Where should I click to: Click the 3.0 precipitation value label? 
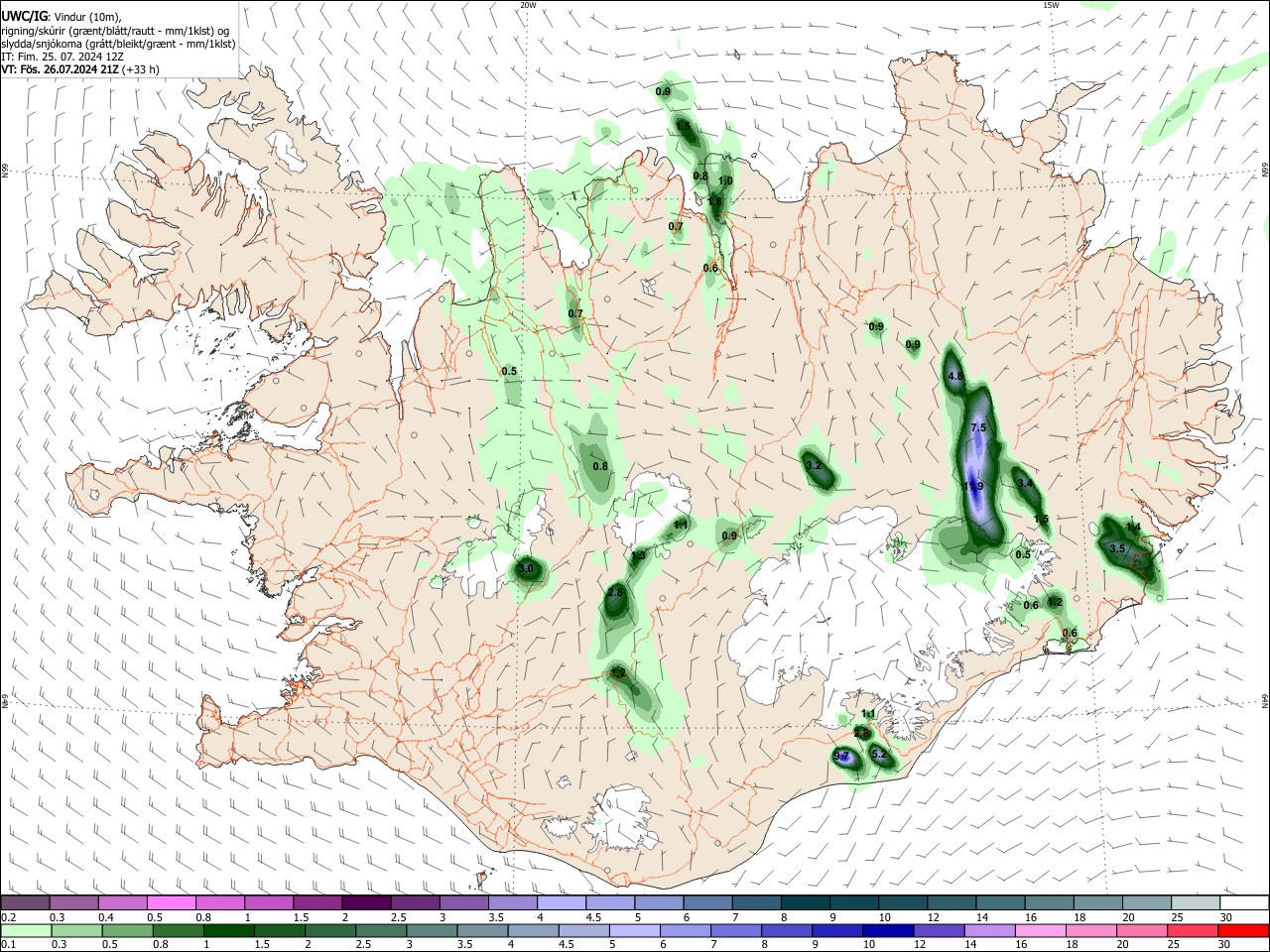[527, 569]
